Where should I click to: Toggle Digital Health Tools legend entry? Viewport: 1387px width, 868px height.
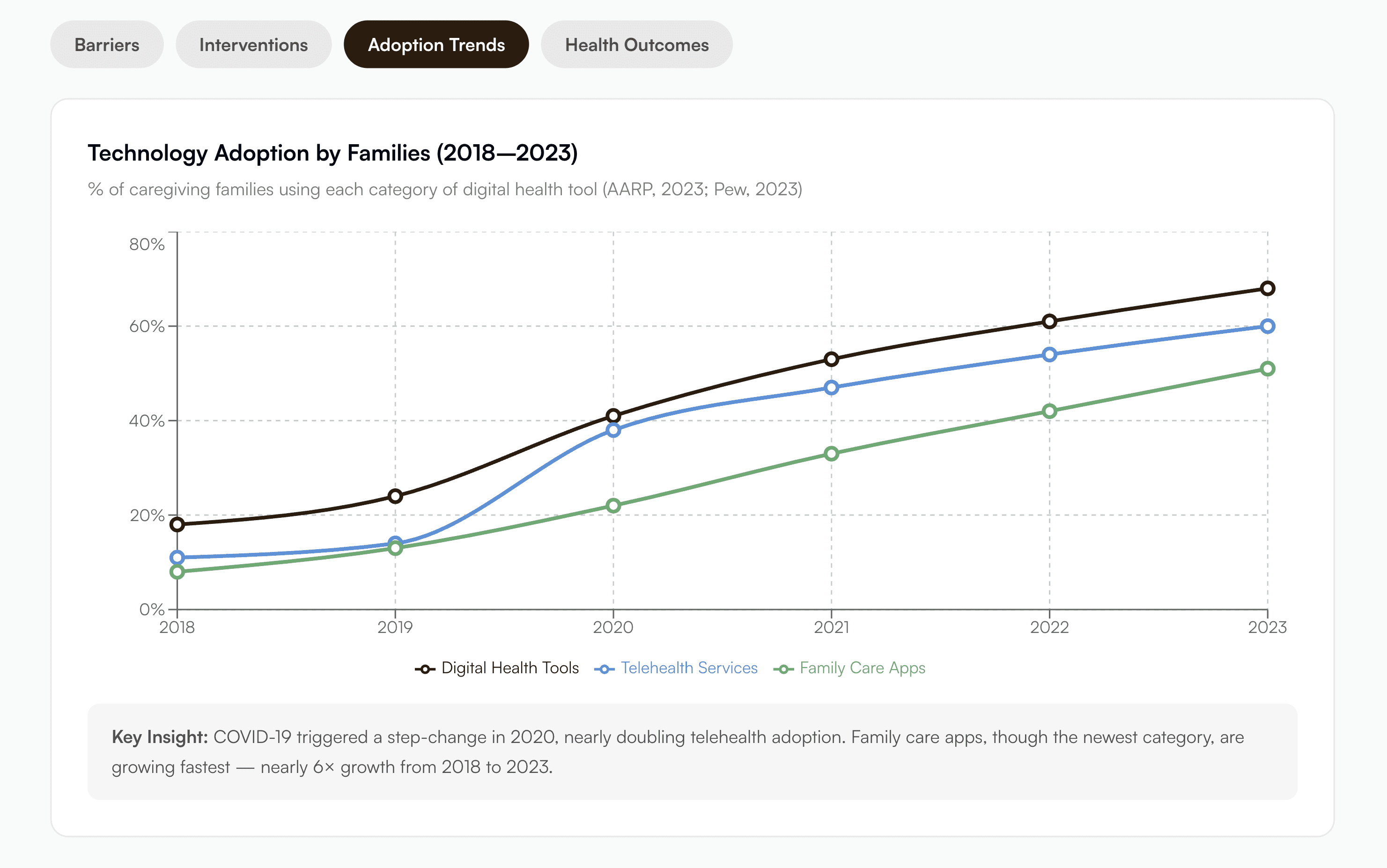point(510,668)
